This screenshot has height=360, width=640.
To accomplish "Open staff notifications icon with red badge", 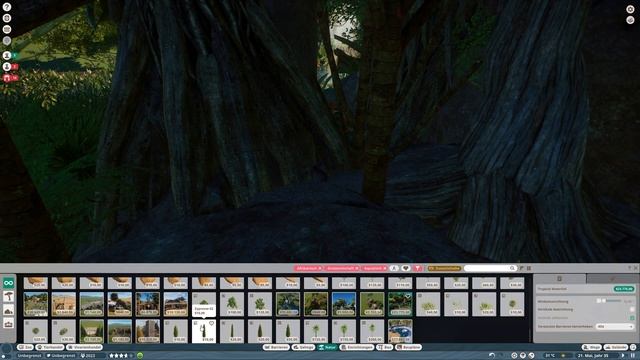I will (7, 67).
